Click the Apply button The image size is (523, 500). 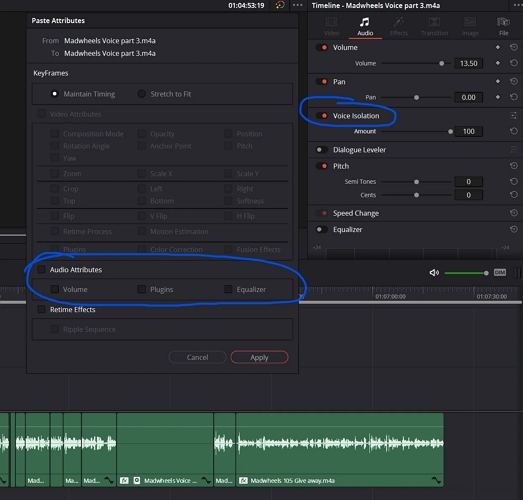[x=259, y=357]
